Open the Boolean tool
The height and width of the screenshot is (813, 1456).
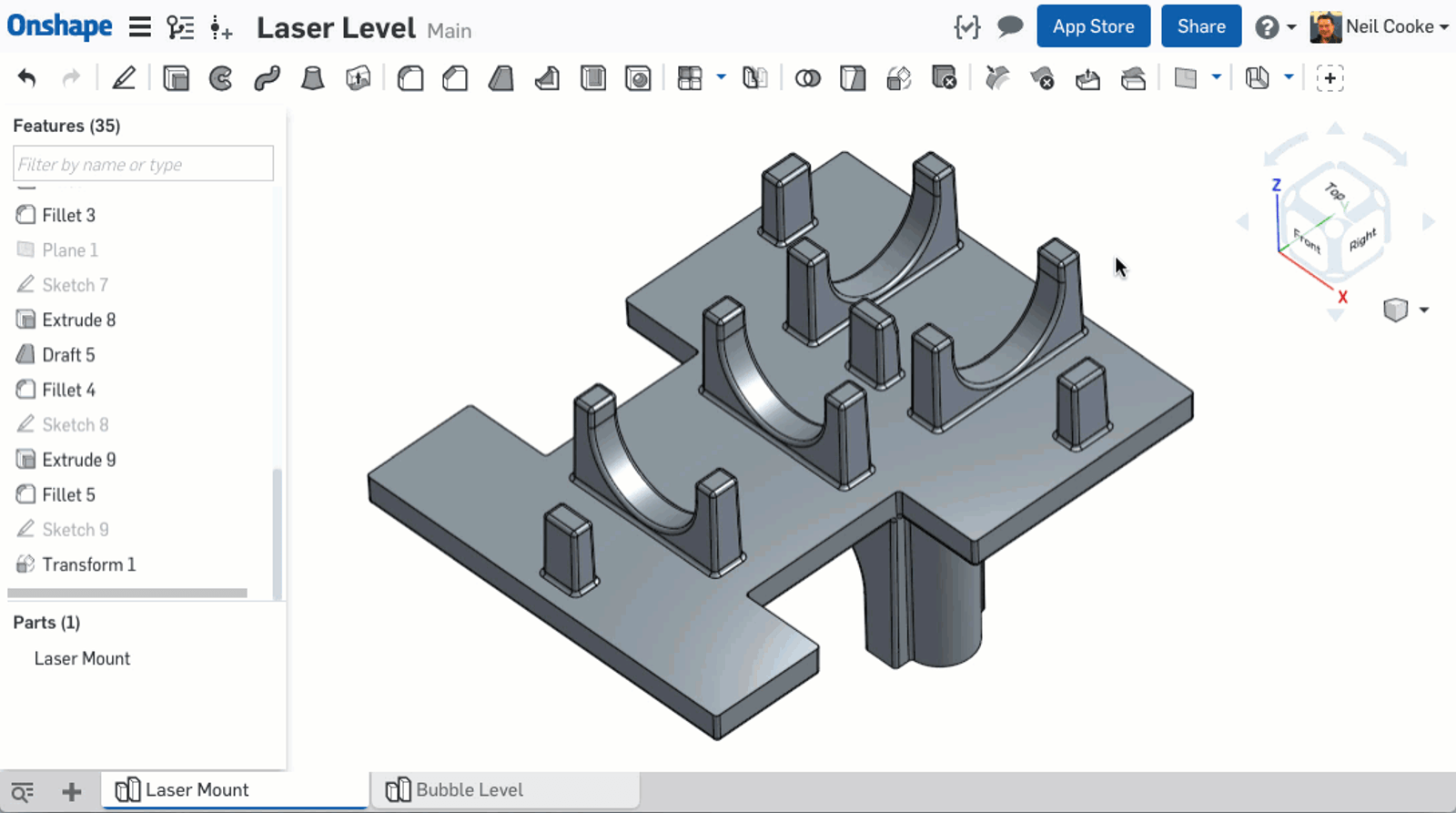(x=807, y=78)
